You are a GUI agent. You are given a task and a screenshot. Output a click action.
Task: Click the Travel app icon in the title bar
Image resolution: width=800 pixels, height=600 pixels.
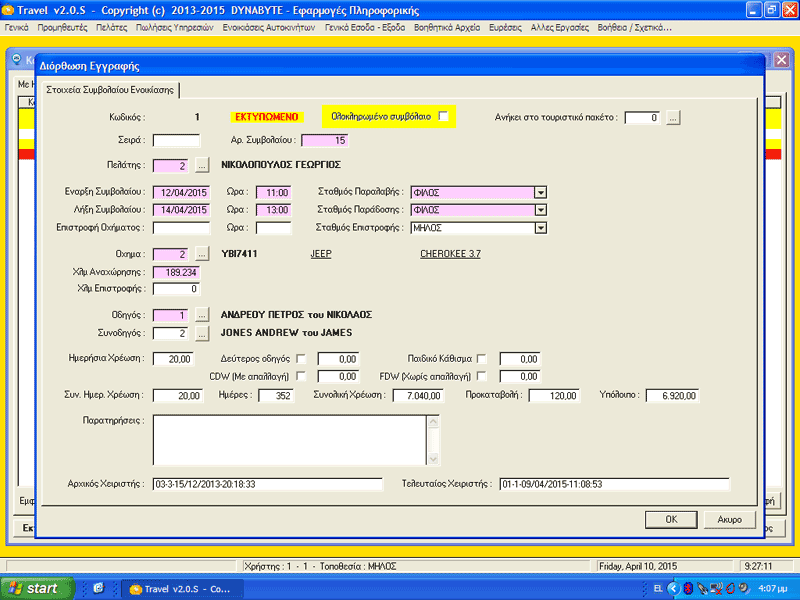tap(8, 10)
